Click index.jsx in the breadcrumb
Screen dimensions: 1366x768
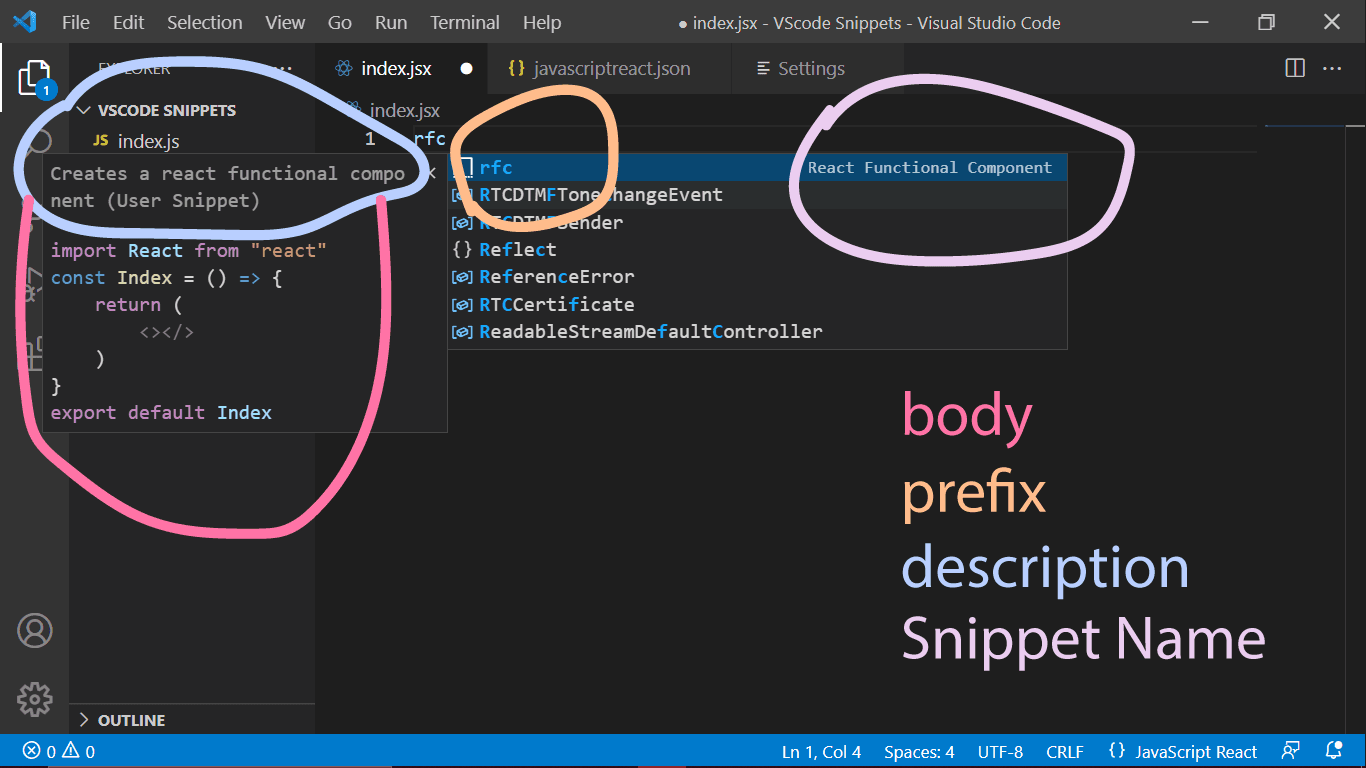tap(404, 110)
